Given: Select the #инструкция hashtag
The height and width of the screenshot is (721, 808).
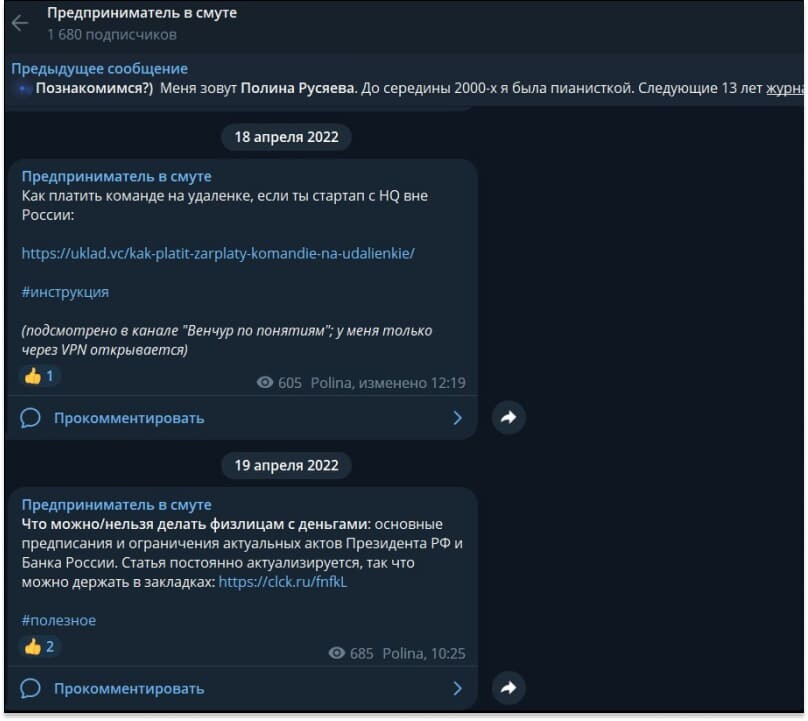Looking at the screenshot, I should tap(65, 292).
